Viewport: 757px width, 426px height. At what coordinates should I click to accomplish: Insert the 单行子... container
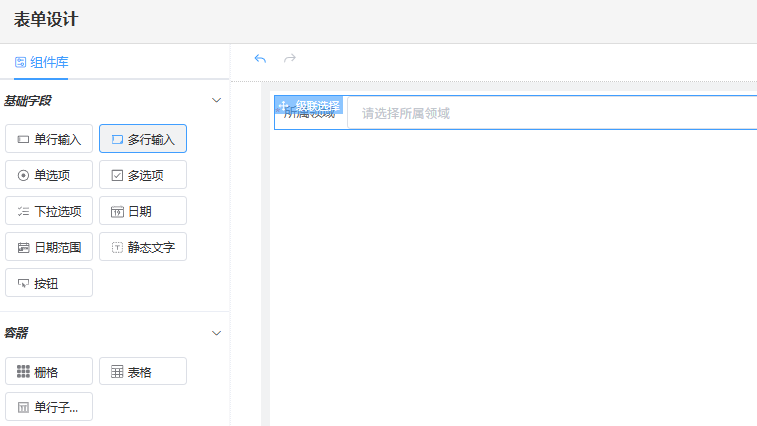tap(49, 407)
